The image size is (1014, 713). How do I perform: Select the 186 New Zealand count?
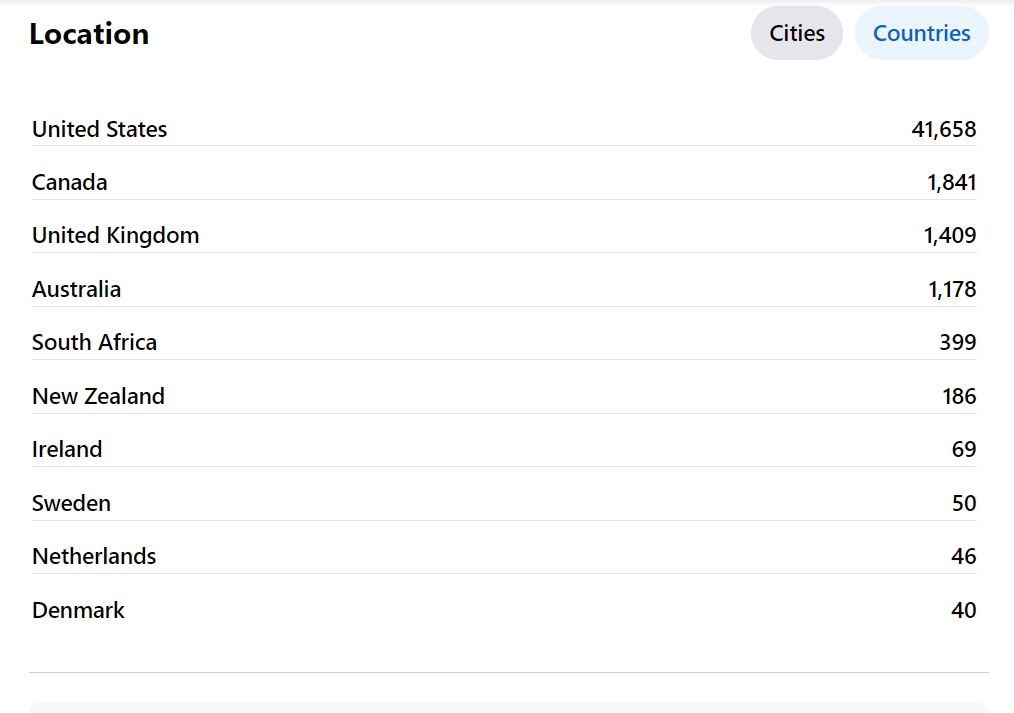pos(959,396)
